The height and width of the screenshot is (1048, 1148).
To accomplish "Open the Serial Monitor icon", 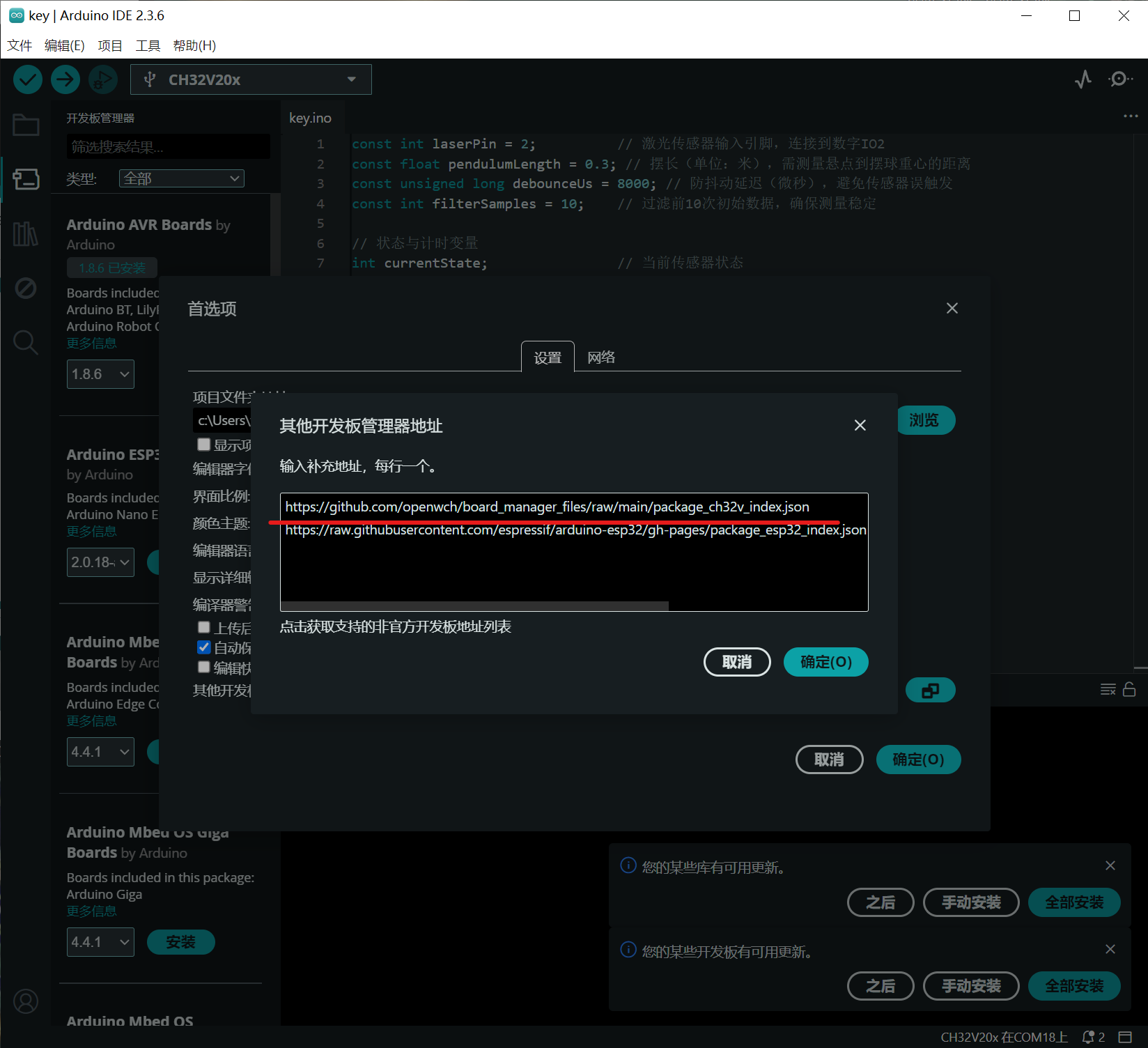I will click(x=1119, y=79).
